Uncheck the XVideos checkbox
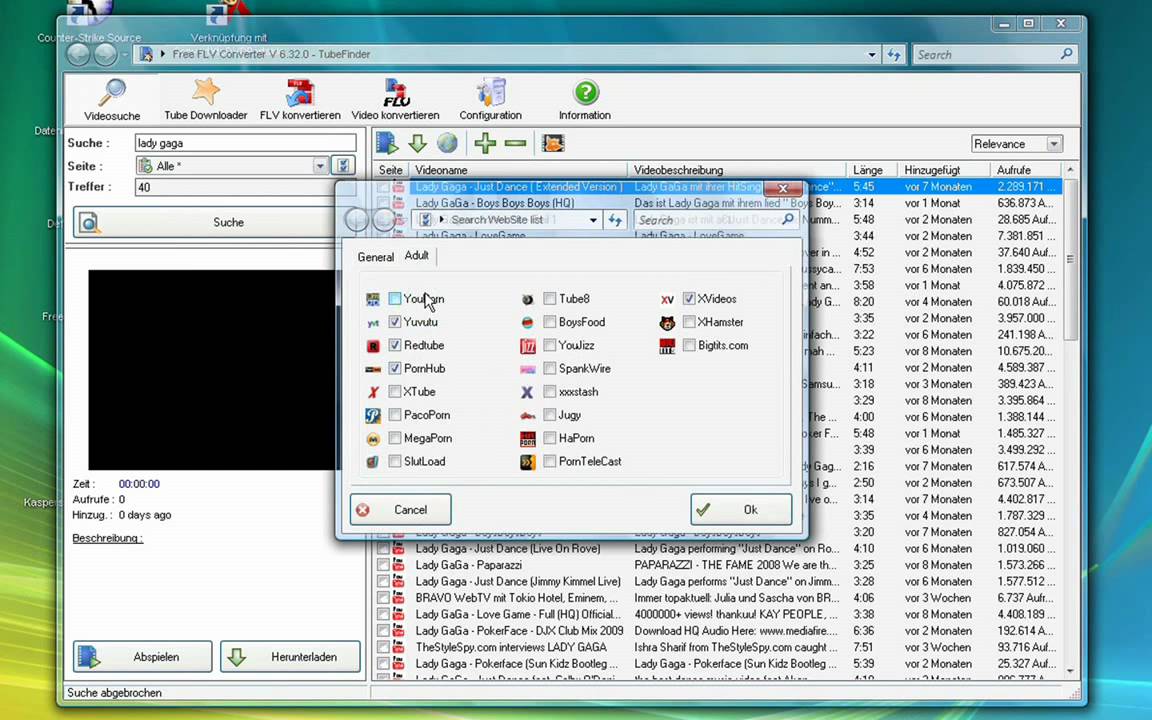The image size is (1152, 720). tap(689, 299)
